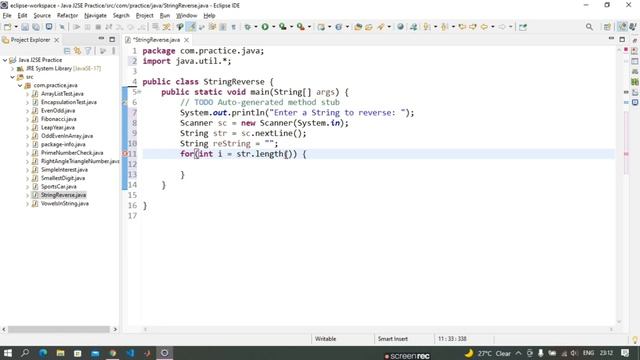Click the New Java Package icon

click(x=322, y=27)
